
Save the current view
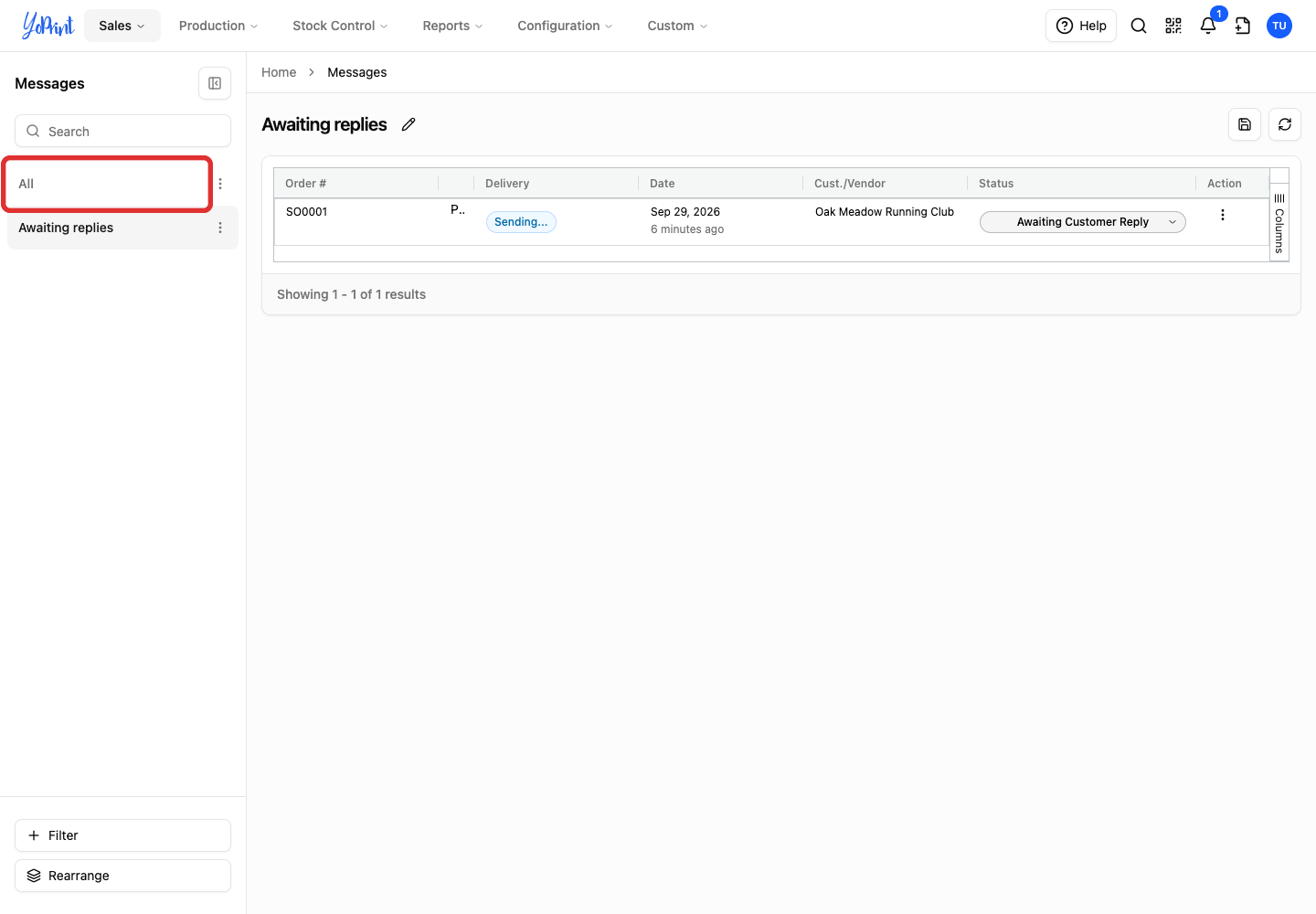[x=1245, y=124]
